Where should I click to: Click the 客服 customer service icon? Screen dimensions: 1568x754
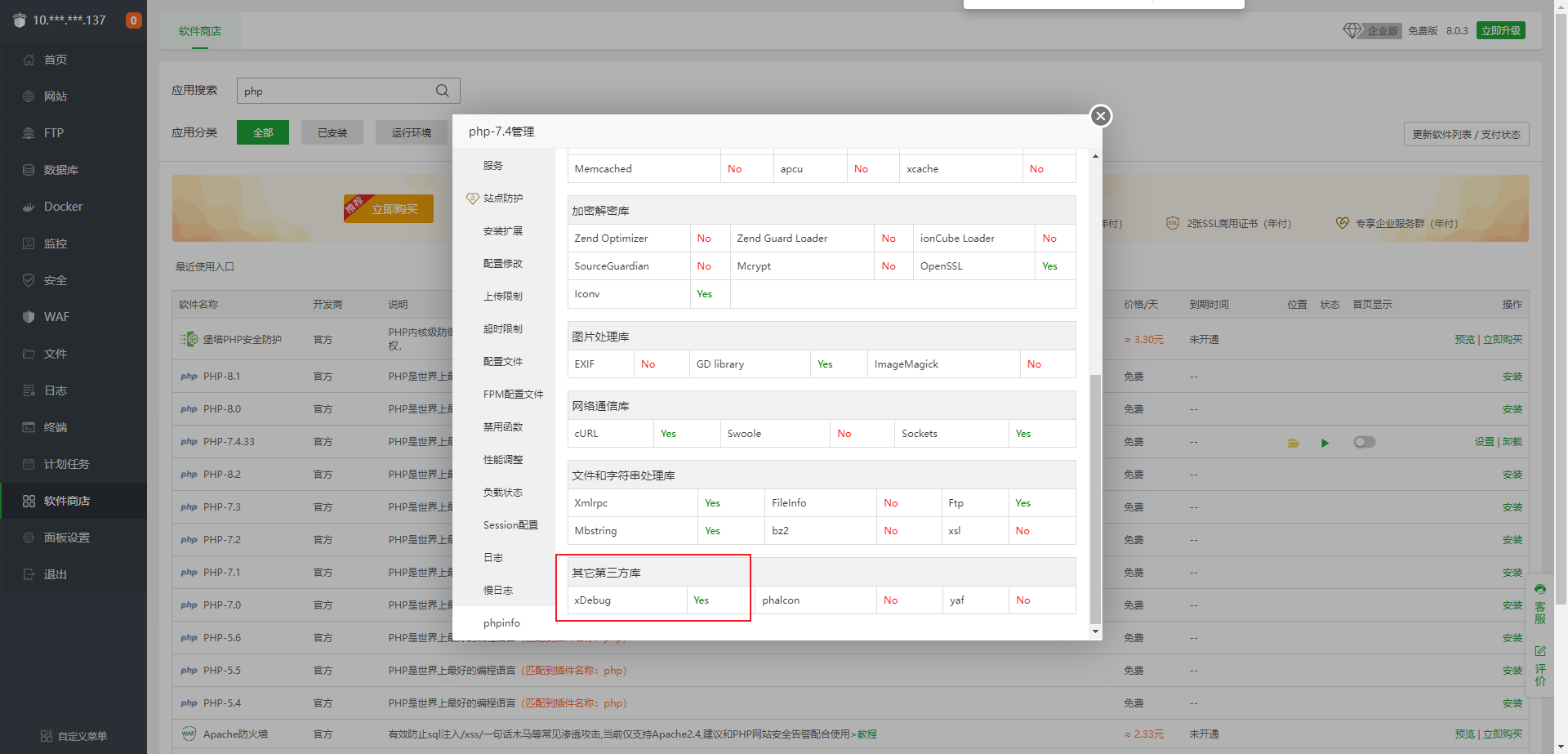(1540, 589)
